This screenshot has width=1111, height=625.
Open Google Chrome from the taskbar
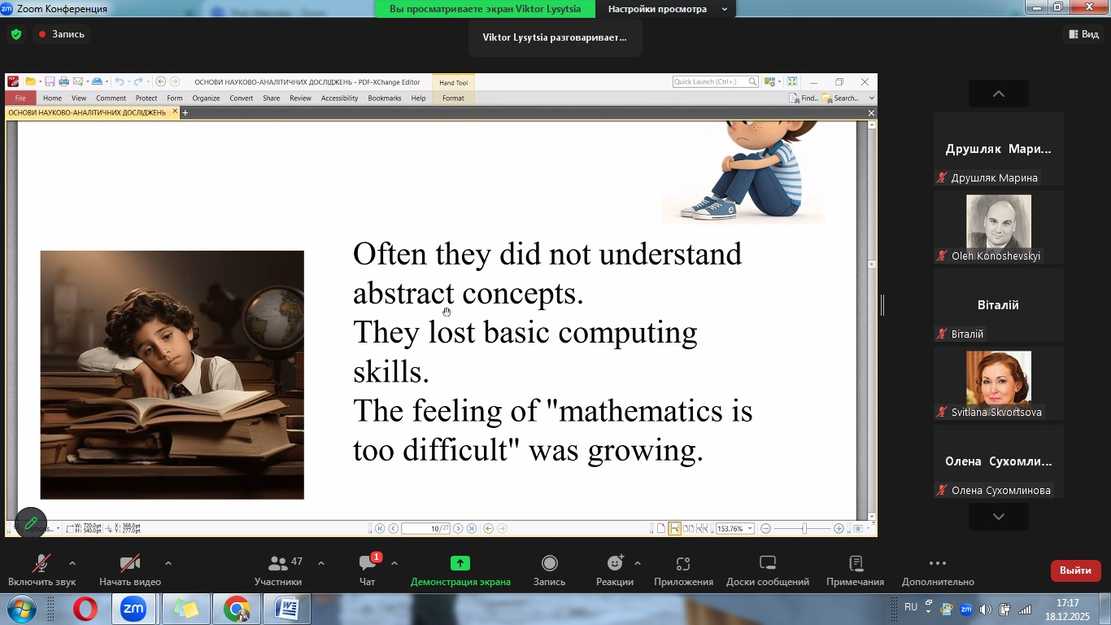[236, 608]
